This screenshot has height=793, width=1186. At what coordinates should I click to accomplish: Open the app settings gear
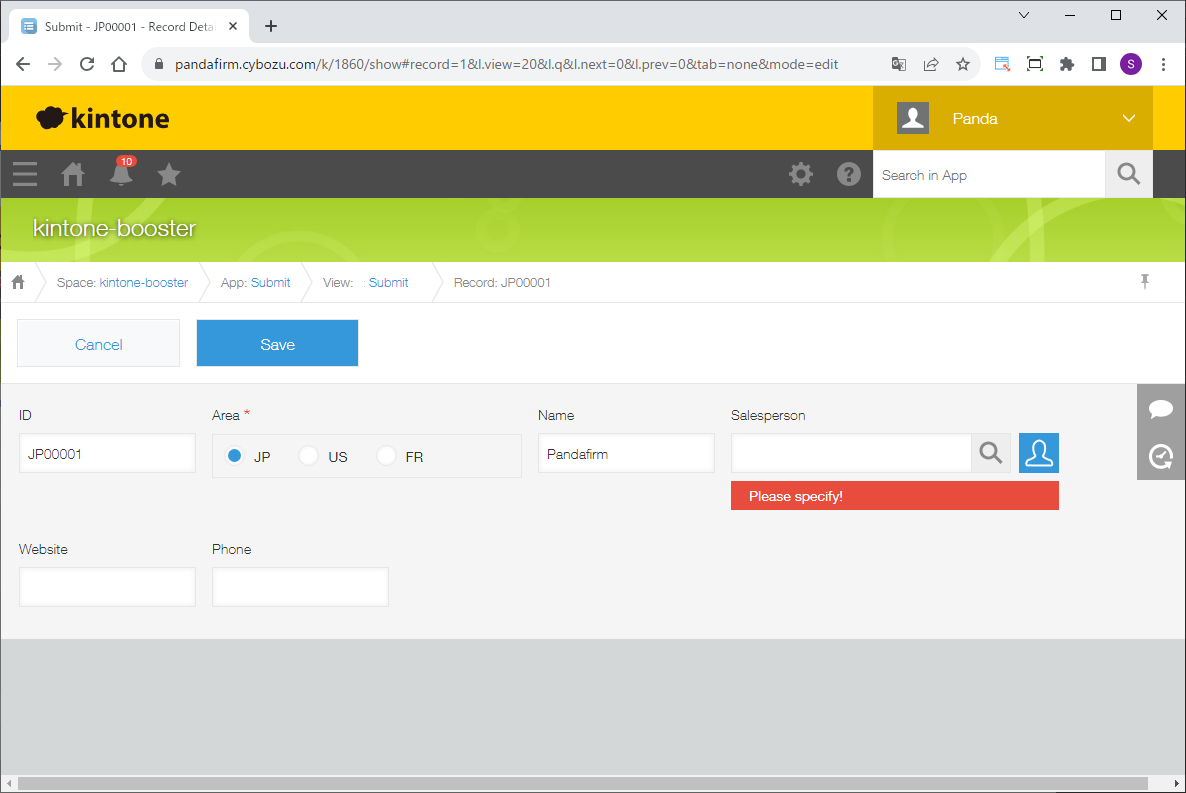point(801,175)
